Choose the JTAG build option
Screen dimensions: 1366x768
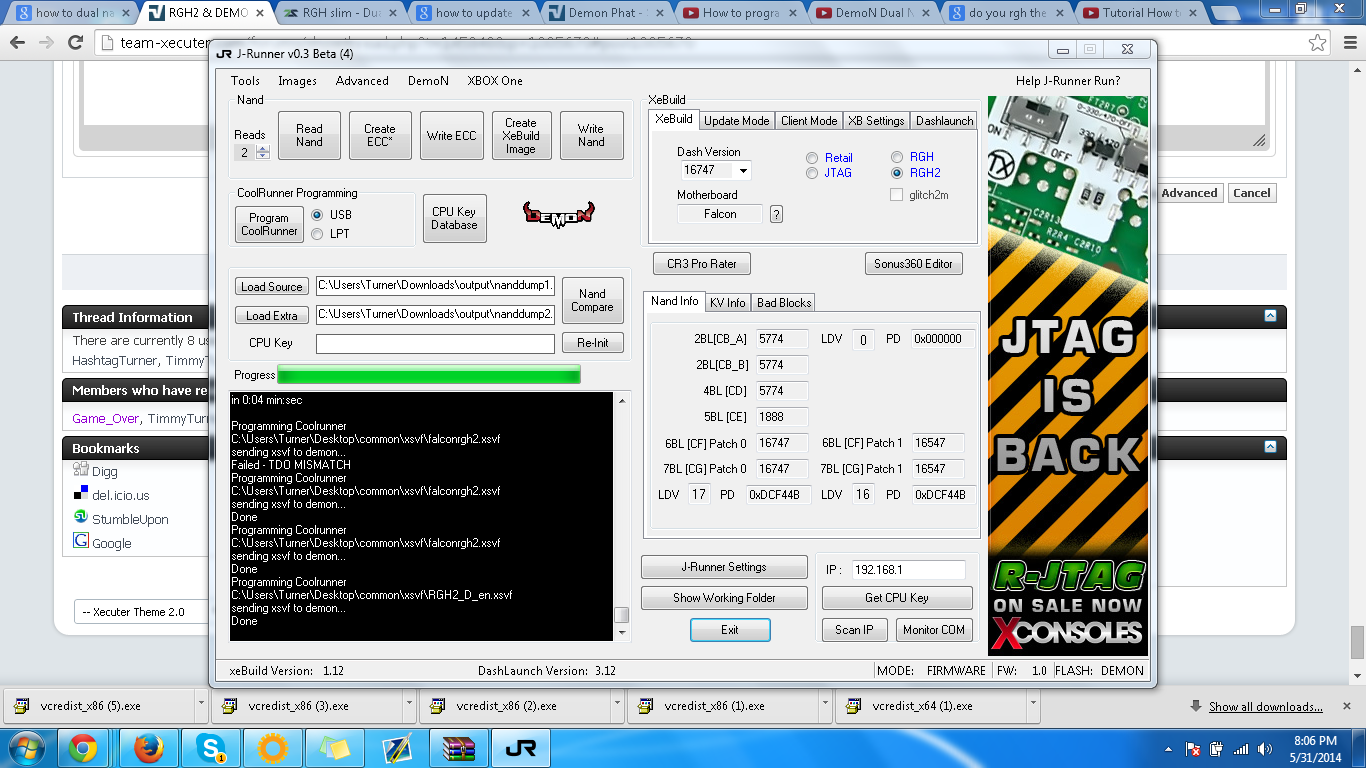pyautogui.click(x=813, y=173)
